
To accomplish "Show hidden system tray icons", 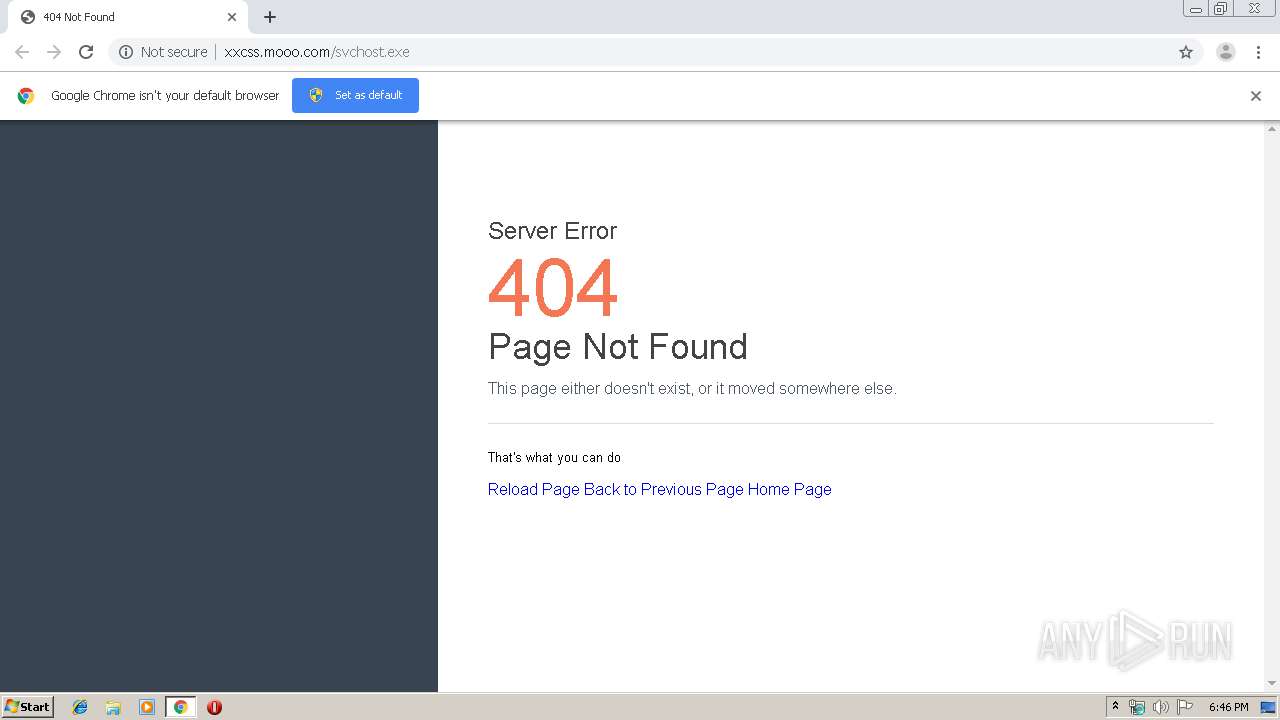I will pyautogui.click(x=1115, y=707).
